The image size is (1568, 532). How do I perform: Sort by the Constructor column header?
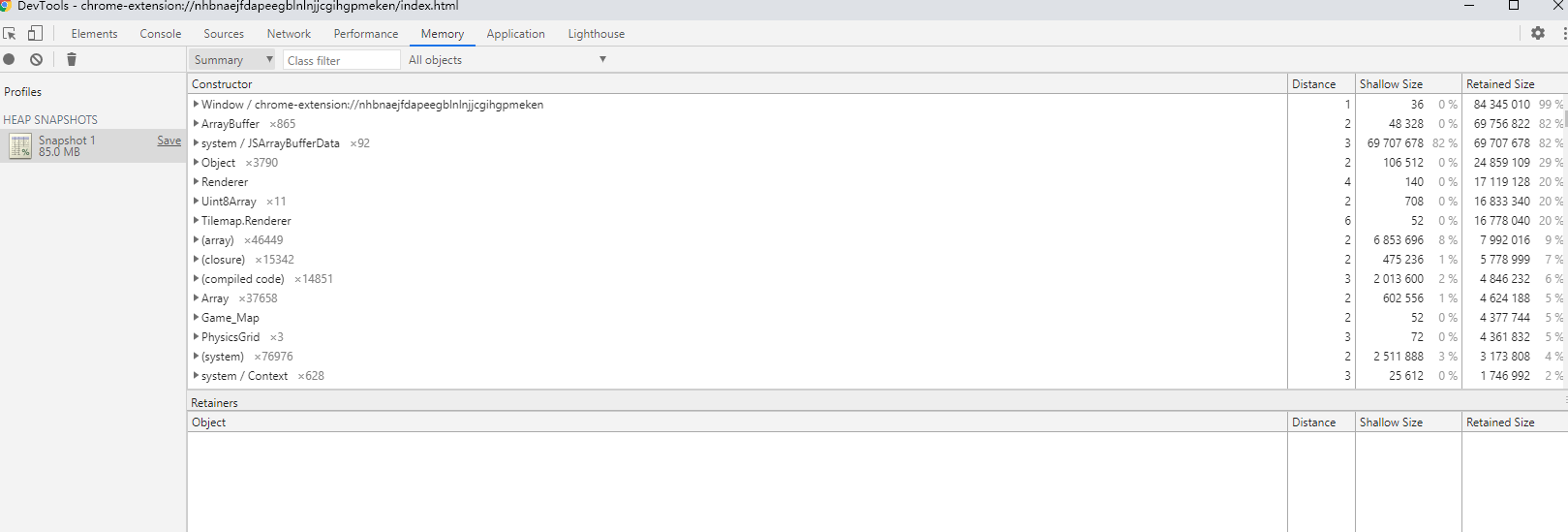pos(737,84)
